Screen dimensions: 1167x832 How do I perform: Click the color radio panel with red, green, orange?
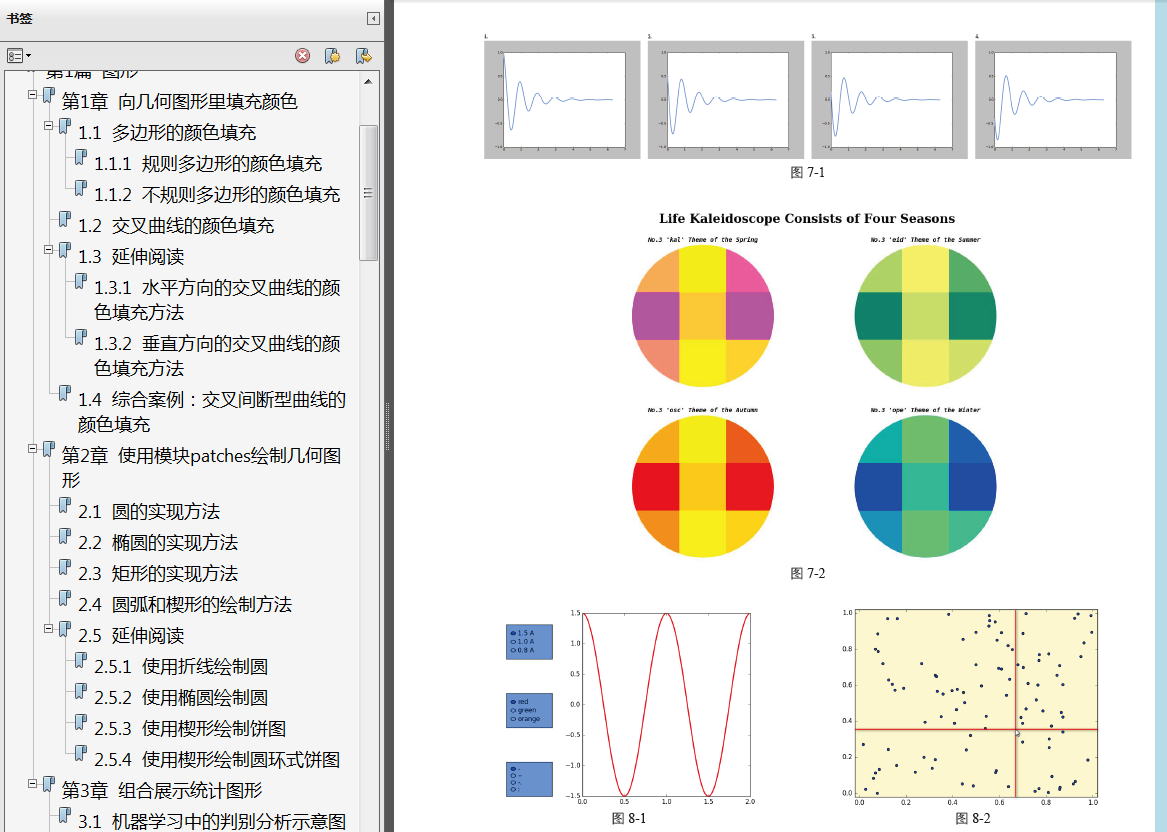[529, 711]
